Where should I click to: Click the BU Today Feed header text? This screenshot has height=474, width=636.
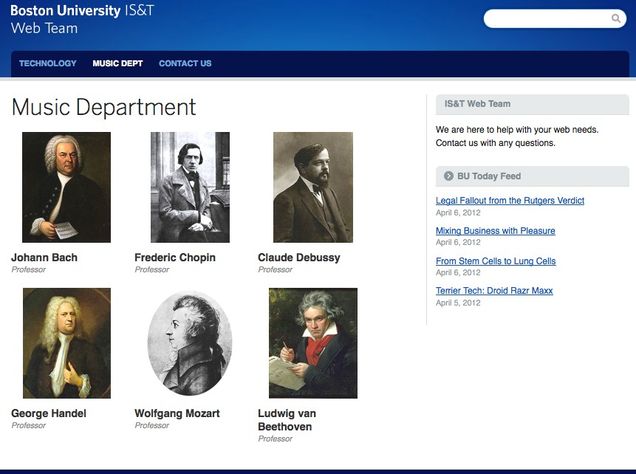(489, 176)
